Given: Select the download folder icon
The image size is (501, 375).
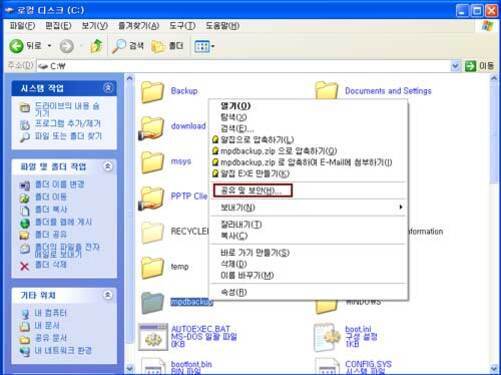Looking at the screenshot, I should (152, 127).
